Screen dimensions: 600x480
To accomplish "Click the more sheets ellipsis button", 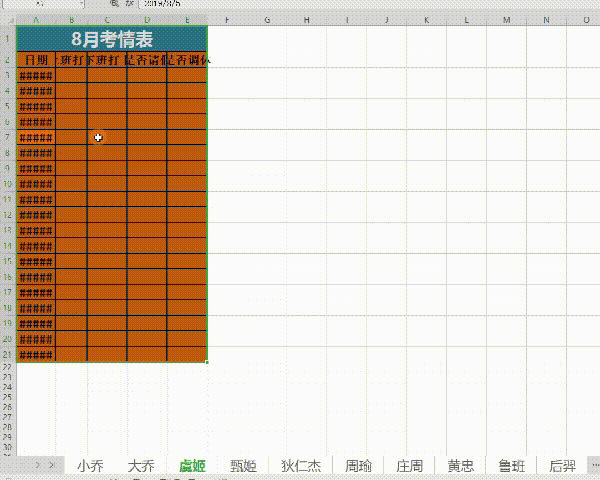I will (x=595, y=465).
